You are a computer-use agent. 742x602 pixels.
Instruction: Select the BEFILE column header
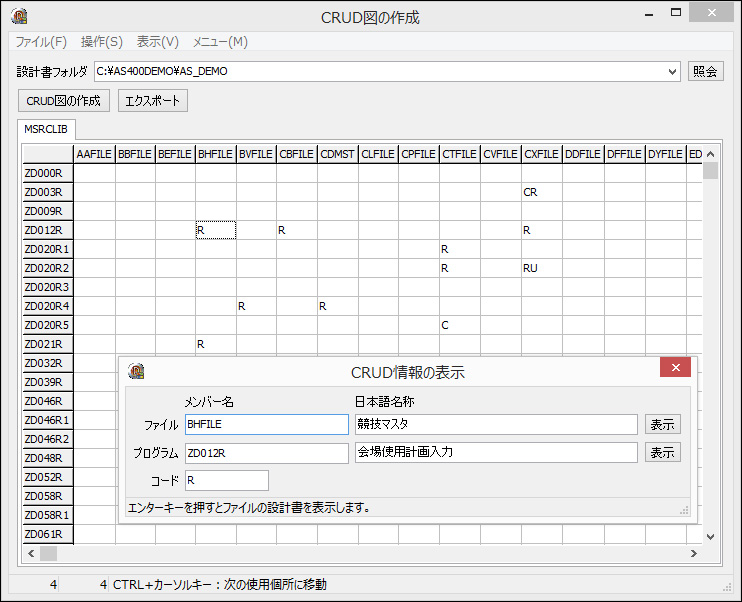(x=175, y=154)
